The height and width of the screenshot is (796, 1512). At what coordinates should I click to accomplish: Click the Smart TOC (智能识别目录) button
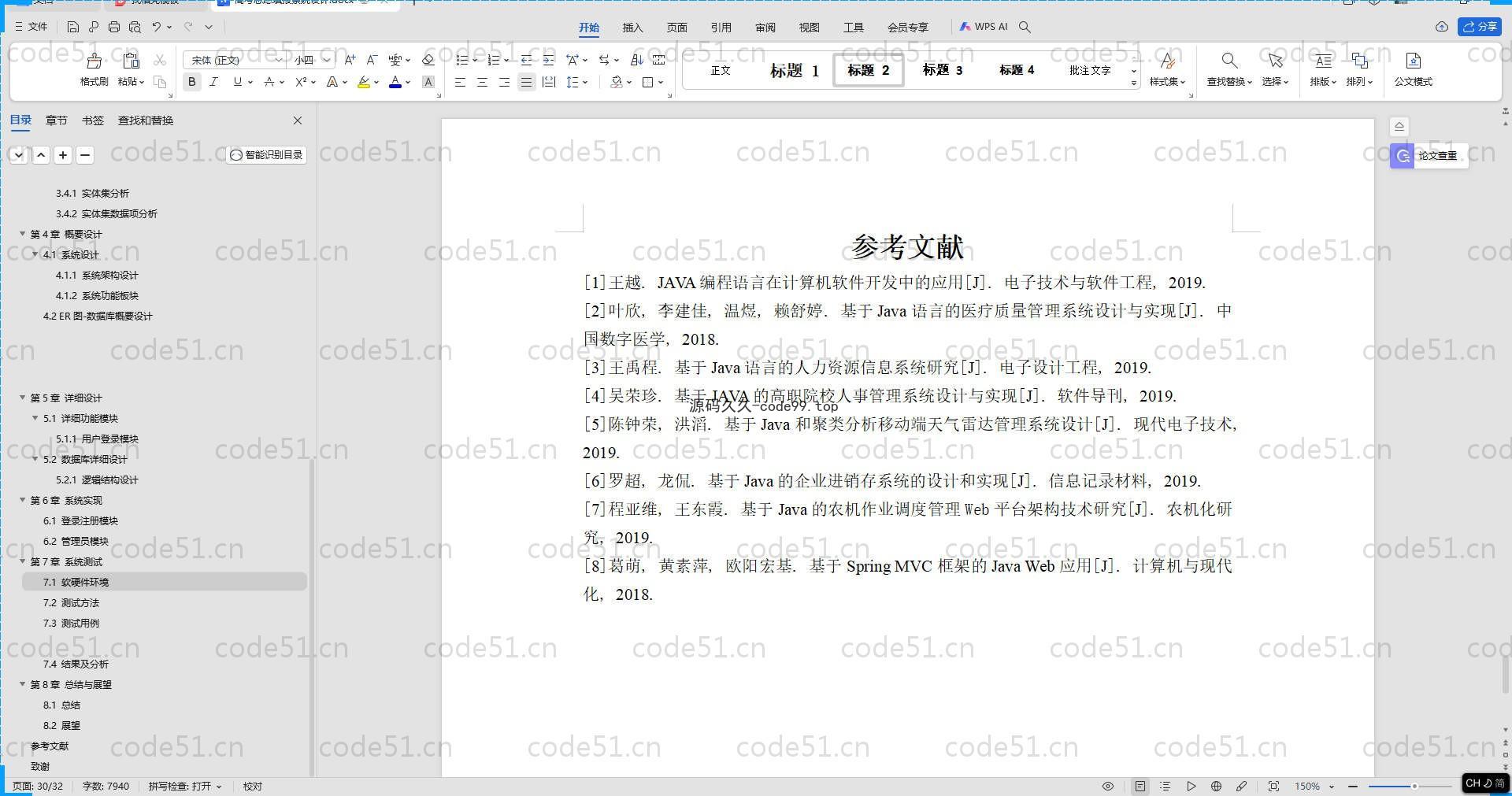point(266,155)
